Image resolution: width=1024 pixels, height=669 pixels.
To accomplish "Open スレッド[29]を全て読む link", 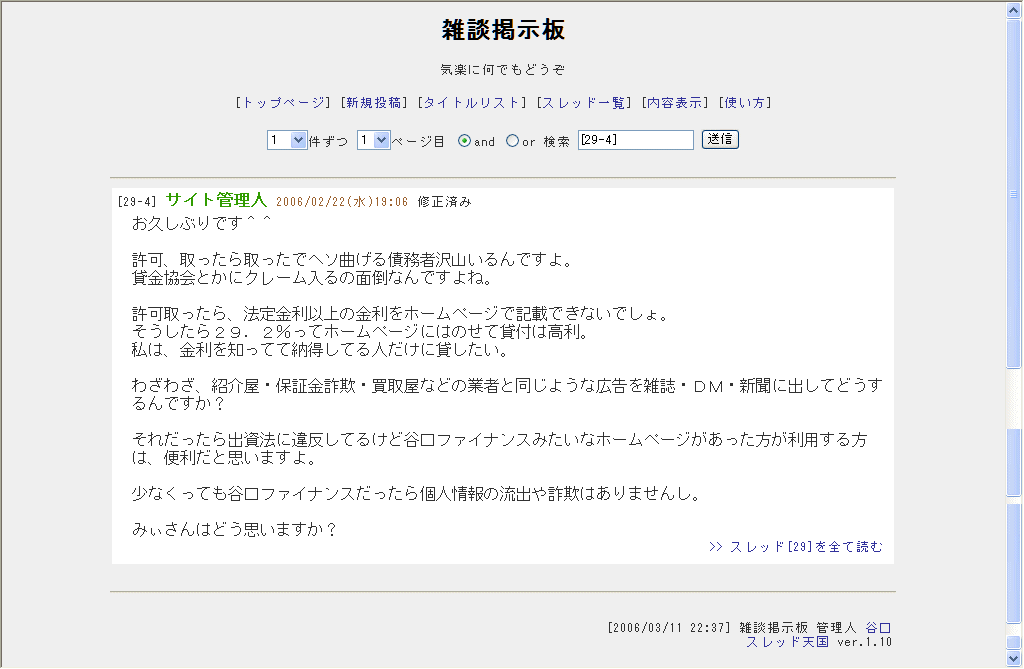I will pyautogui.click(x=796, y=547).
